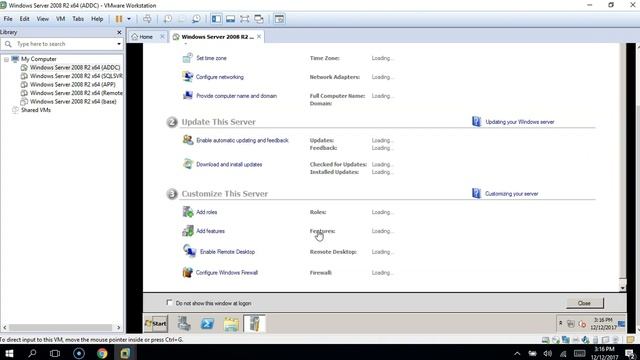The width and height of the screenshot is (640, 360).
Task: Check Do not show this window at logon
Action: click(169, 303)
